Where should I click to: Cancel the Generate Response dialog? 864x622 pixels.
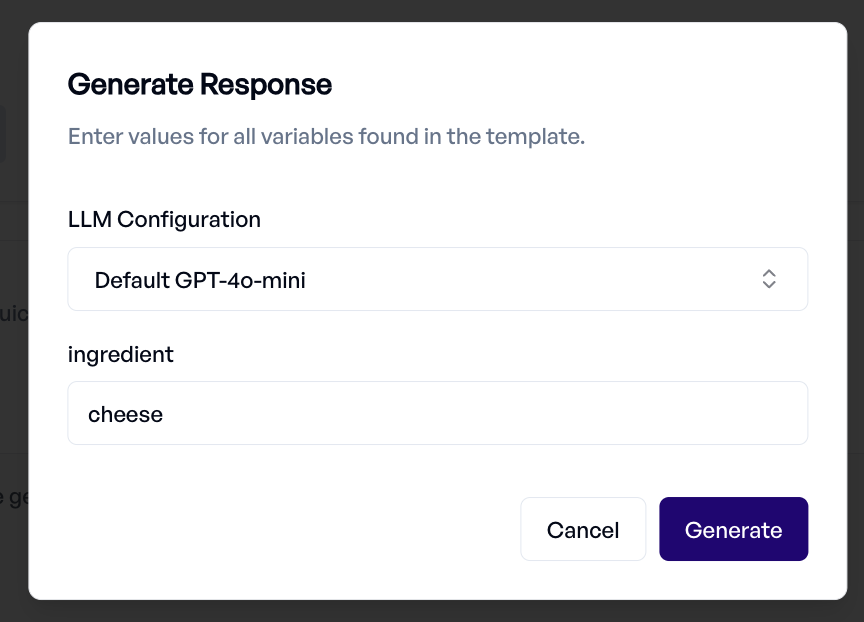pyautogui.click(x=583, y=529)
